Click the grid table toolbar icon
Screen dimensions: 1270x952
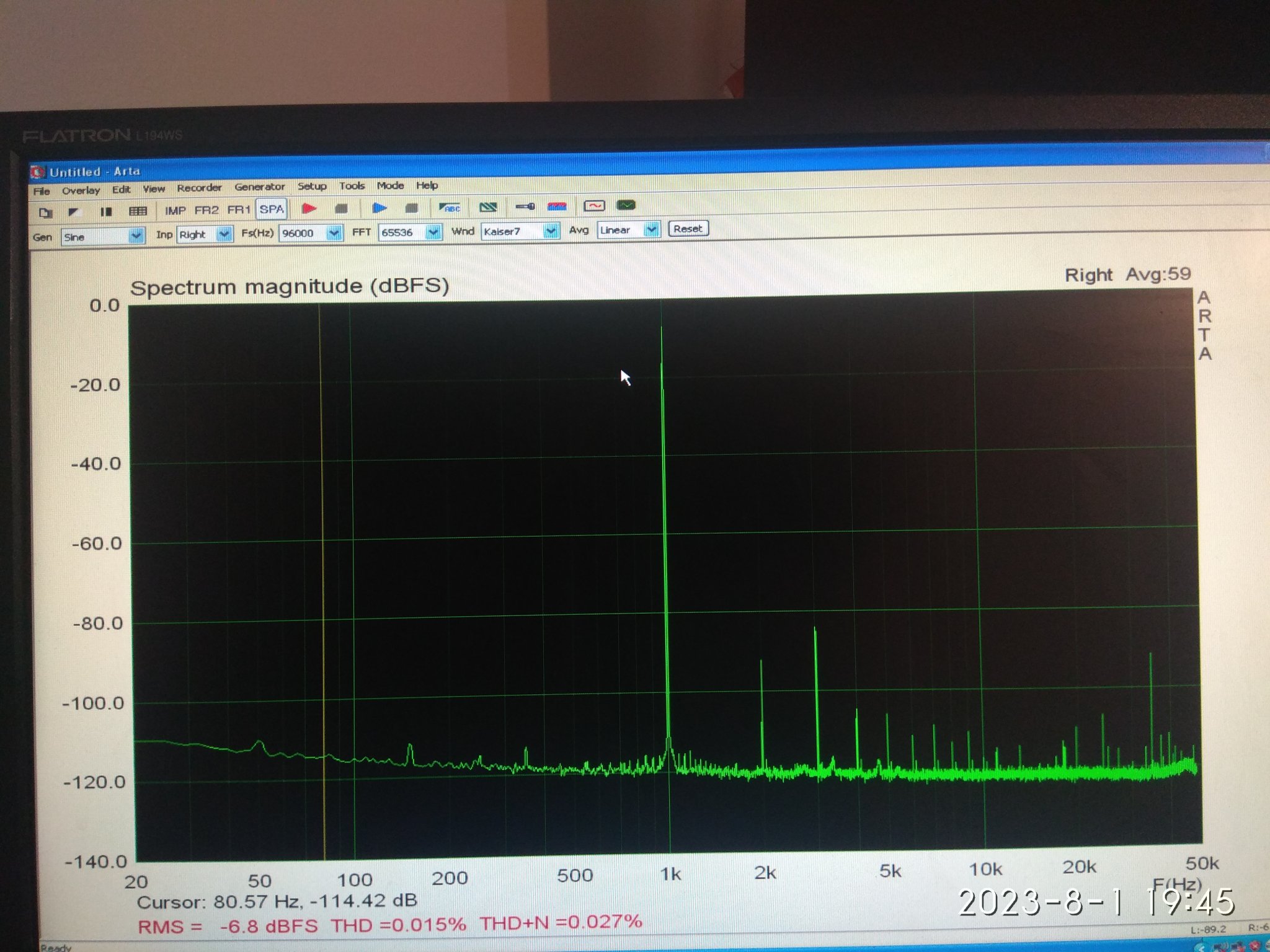click(138, 211)
